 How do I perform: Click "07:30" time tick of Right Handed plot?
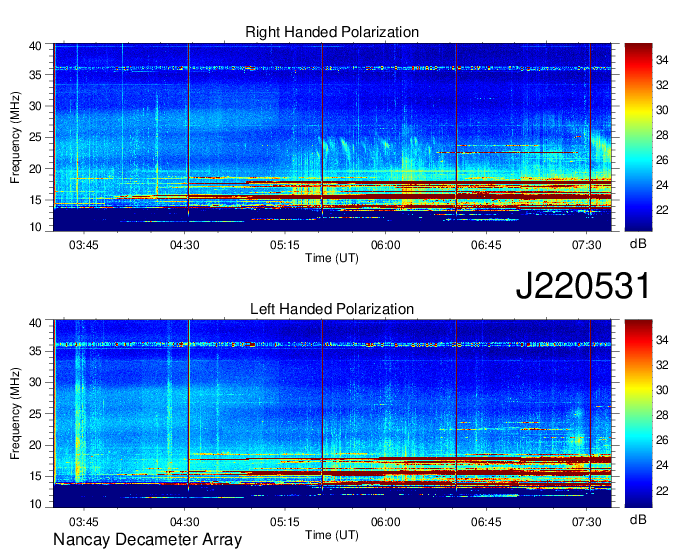(587, 245)
